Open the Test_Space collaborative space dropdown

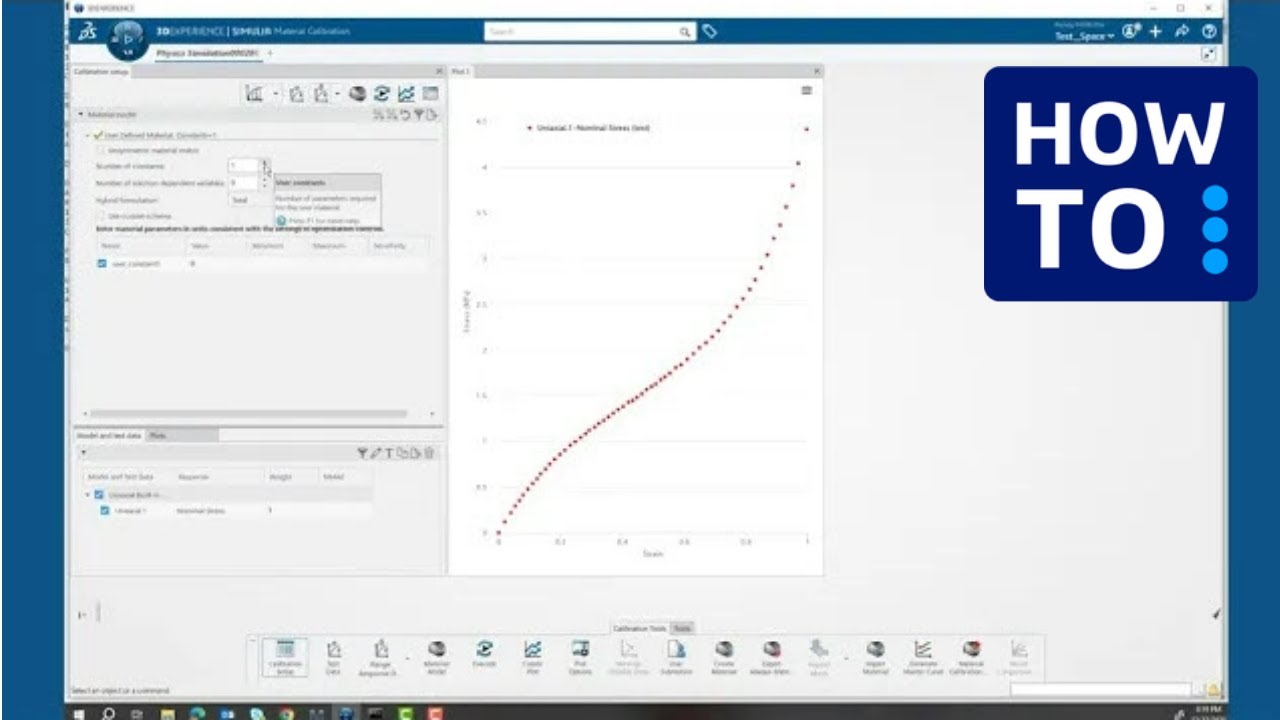(x=1084, y=37)
